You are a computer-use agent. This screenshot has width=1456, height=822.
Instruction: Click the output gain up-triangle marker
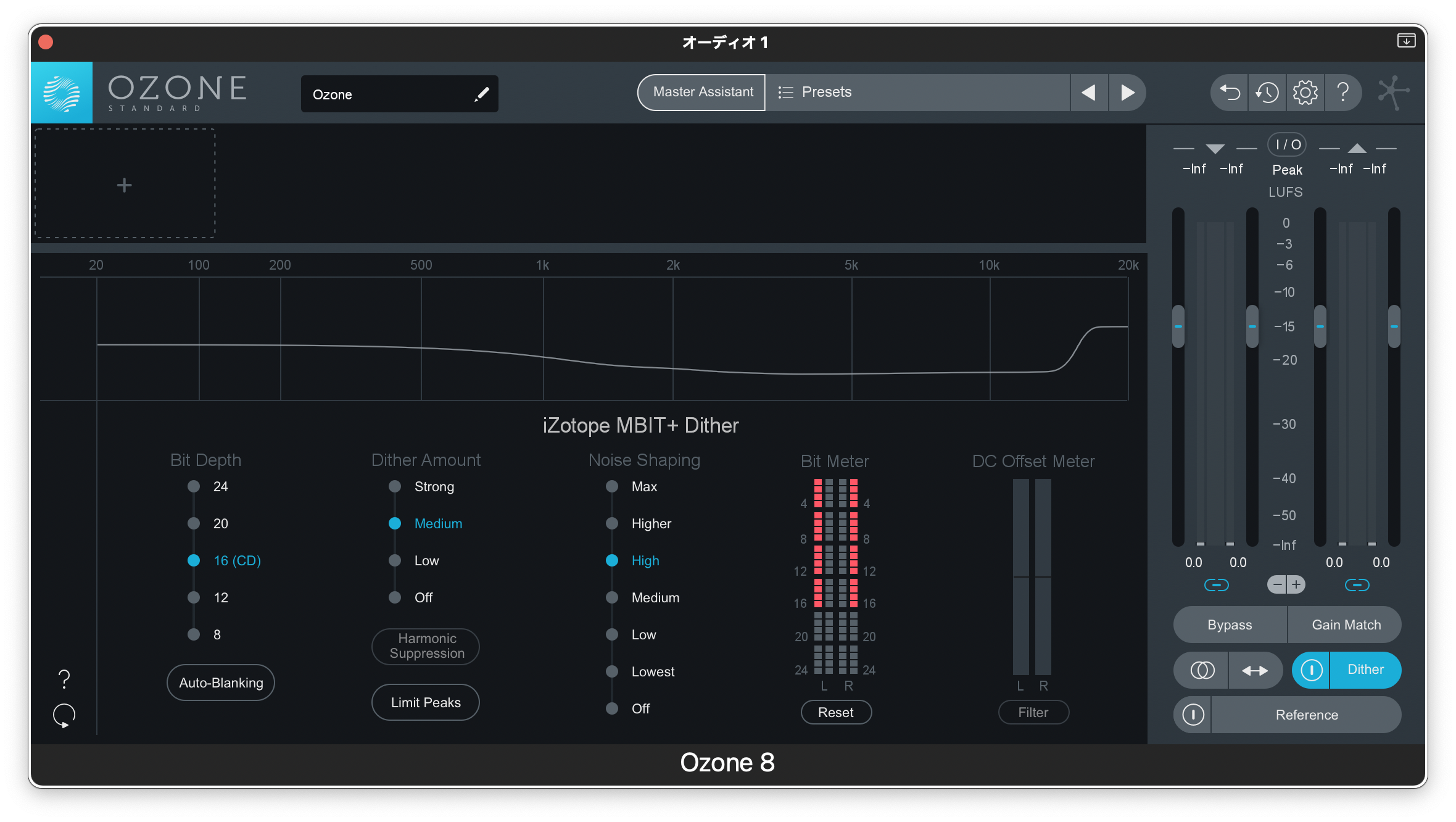click(1357, 148)
